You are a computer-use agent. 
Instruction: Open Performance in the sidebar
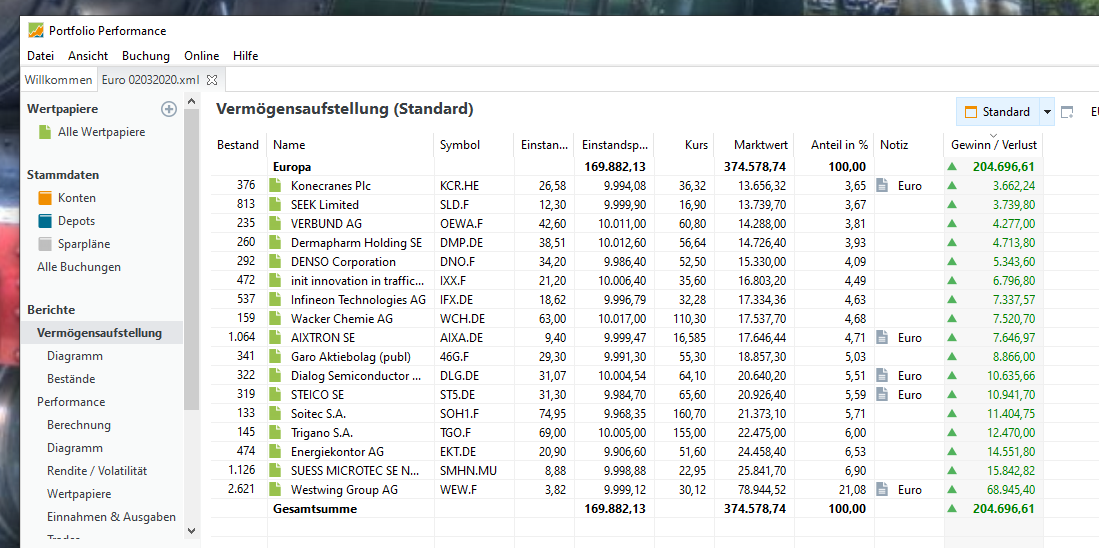(x=71, y=402)
